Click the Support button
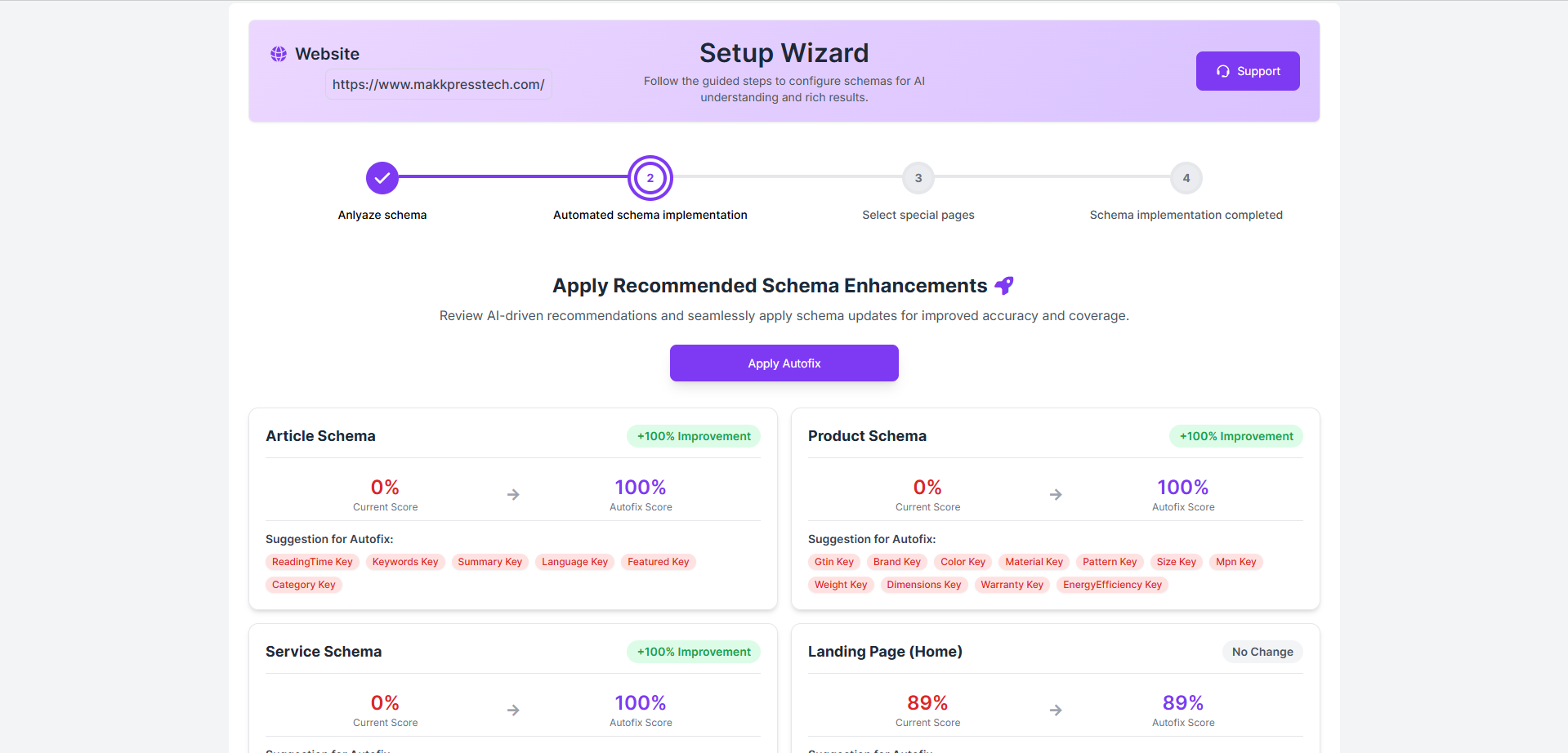 click(x=1247, y=71)
